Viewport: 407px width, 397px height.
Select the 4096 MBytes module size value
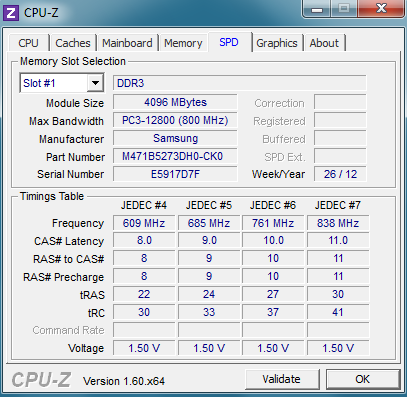[175, 102]
